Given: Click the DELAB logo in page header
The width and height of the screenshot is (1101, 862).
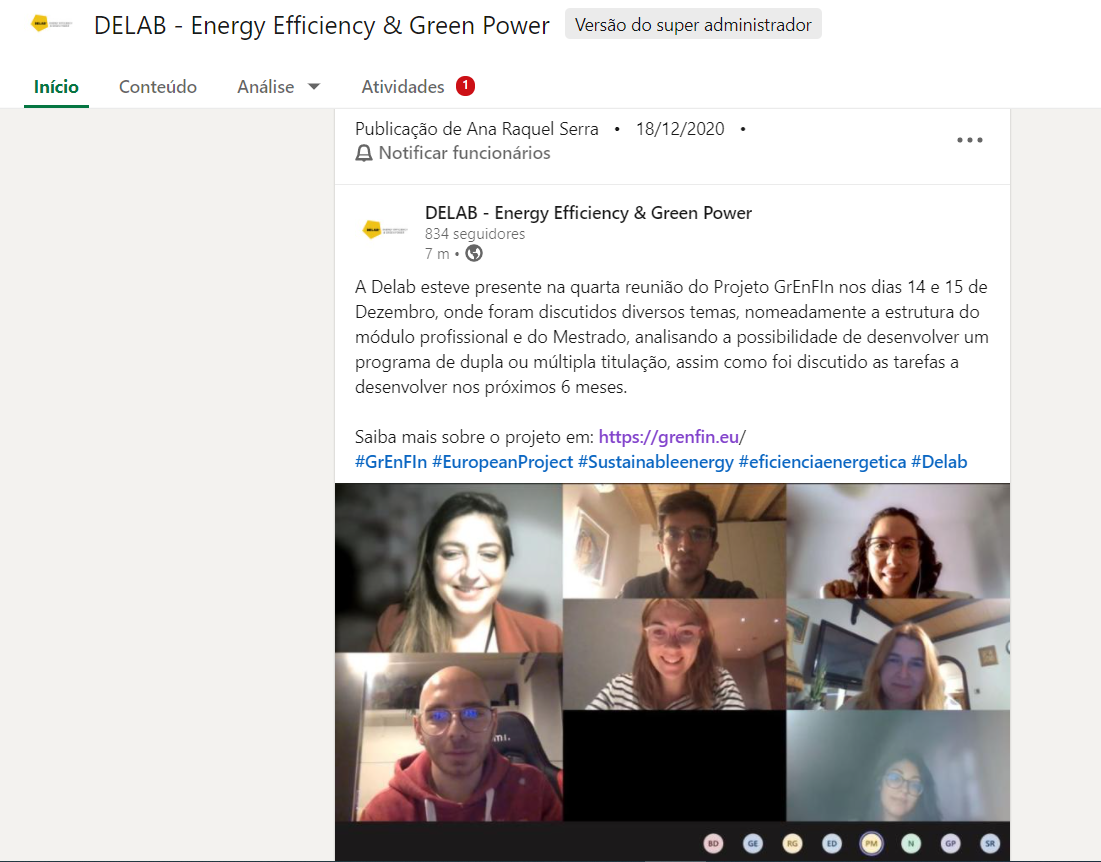Looking at the screenshot, I should 51,23.
